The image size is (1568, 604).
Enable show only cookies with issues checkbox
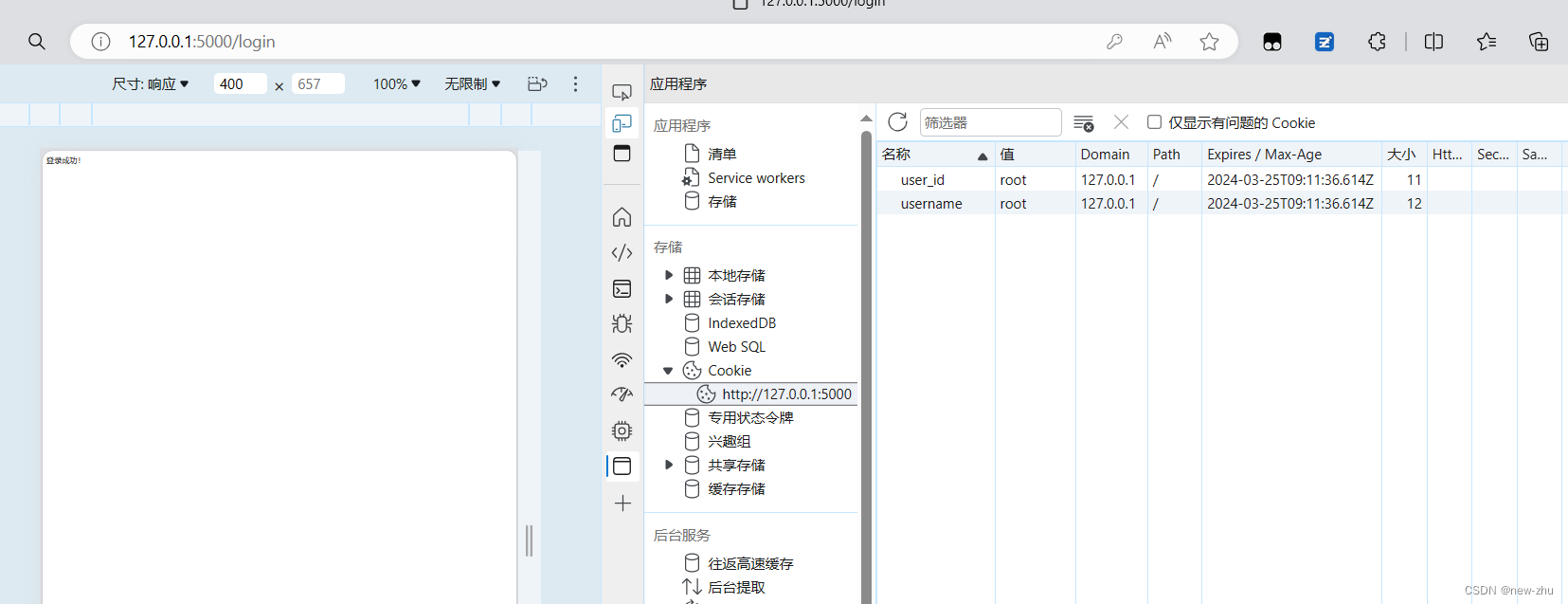(x=1154, y=121)
